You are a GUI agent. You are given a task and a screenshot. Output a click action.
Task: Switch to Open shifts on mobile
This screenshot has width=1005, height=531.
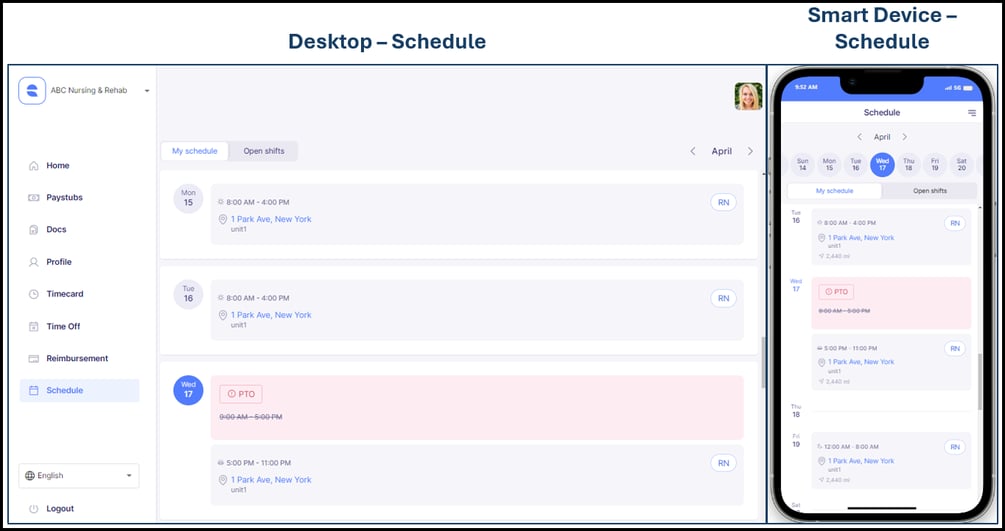[929, 191]
